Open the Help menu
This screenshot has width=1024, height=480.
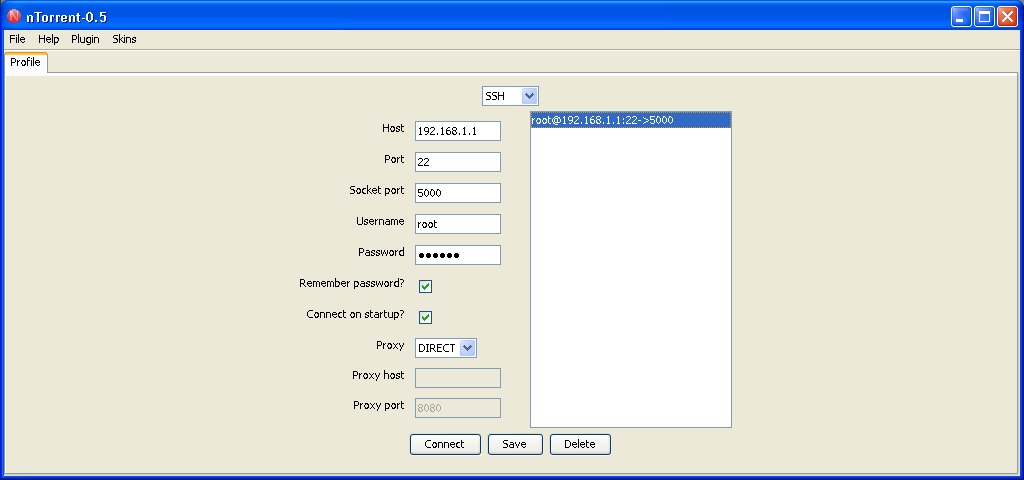[49, 39]
